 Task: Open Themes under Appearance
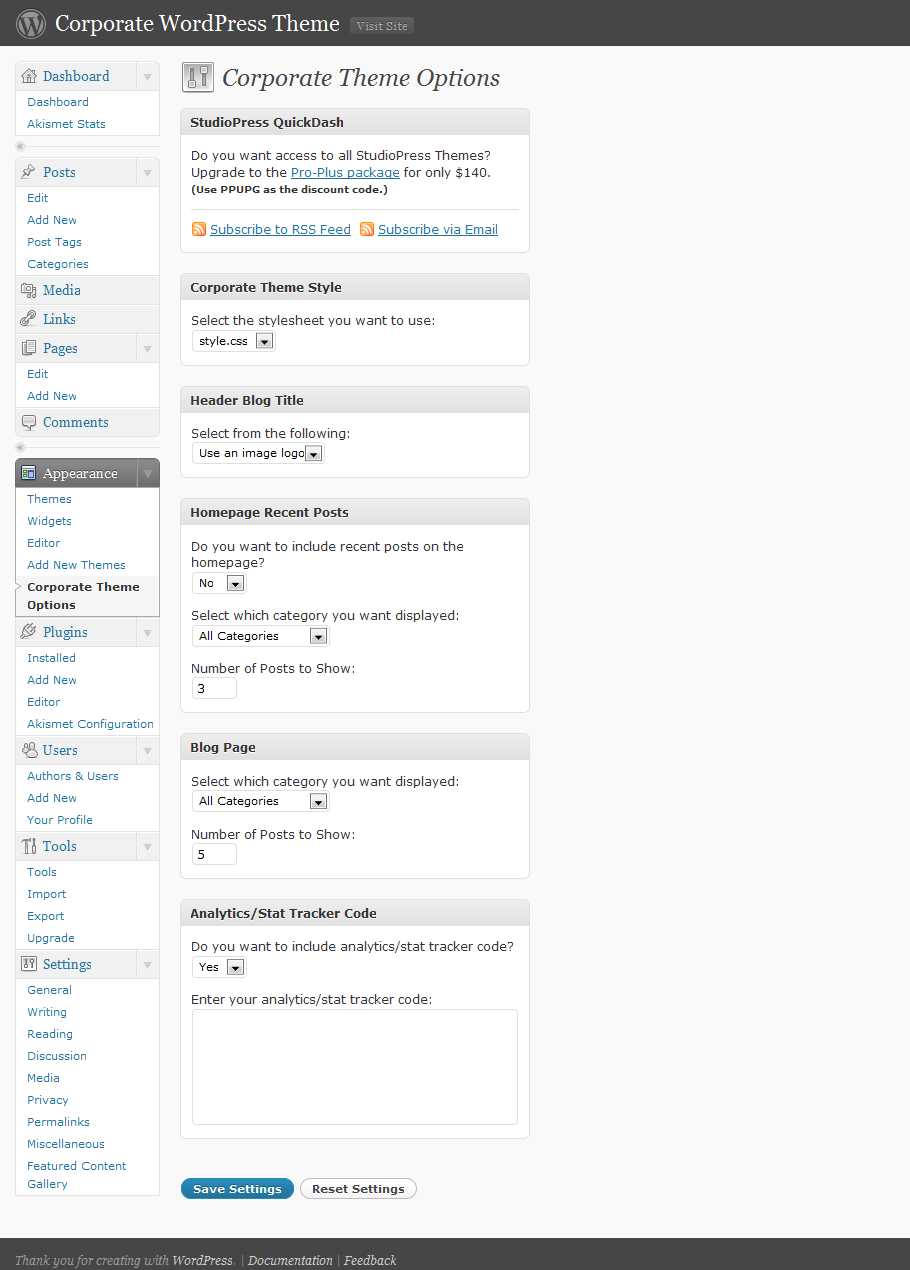pos(49,499)
